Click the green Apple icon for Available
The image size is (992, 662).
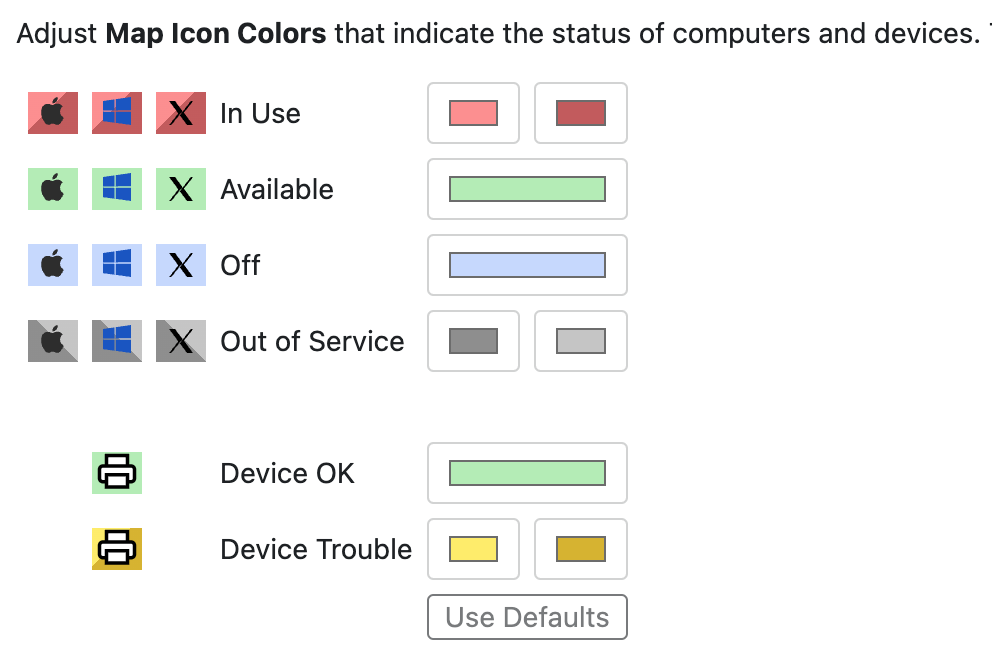(x=53, y=189)
